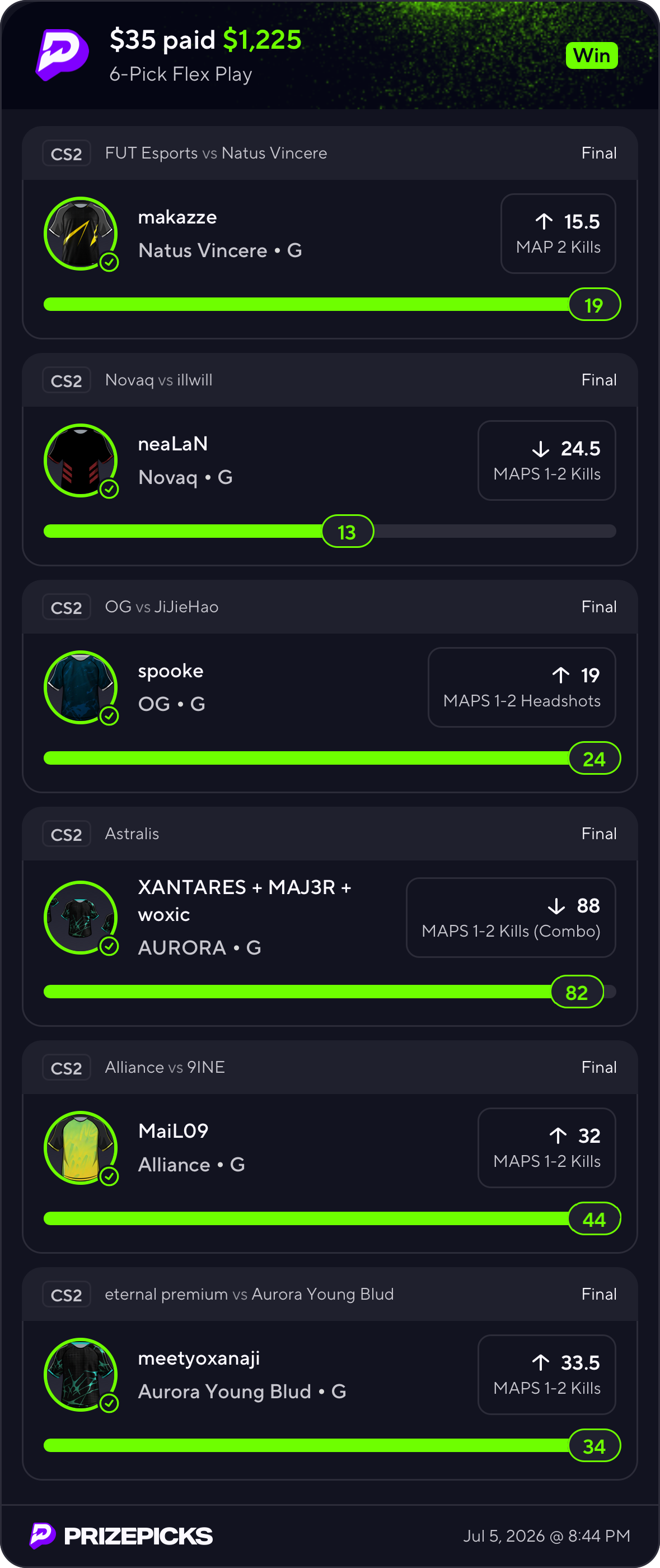Click the 82 result bubble for the AURORA combo
This screenshot has width=660, height=1568.
click(x=577, y=992)
